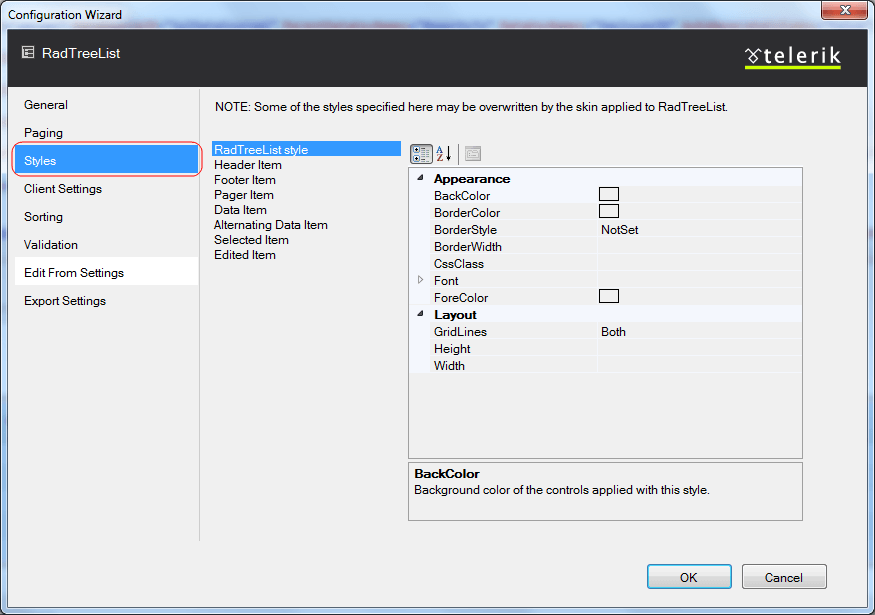Select 'Edited Item' in the style list
Viewport: 875px width, 615px height.
[x=306, y=255]
